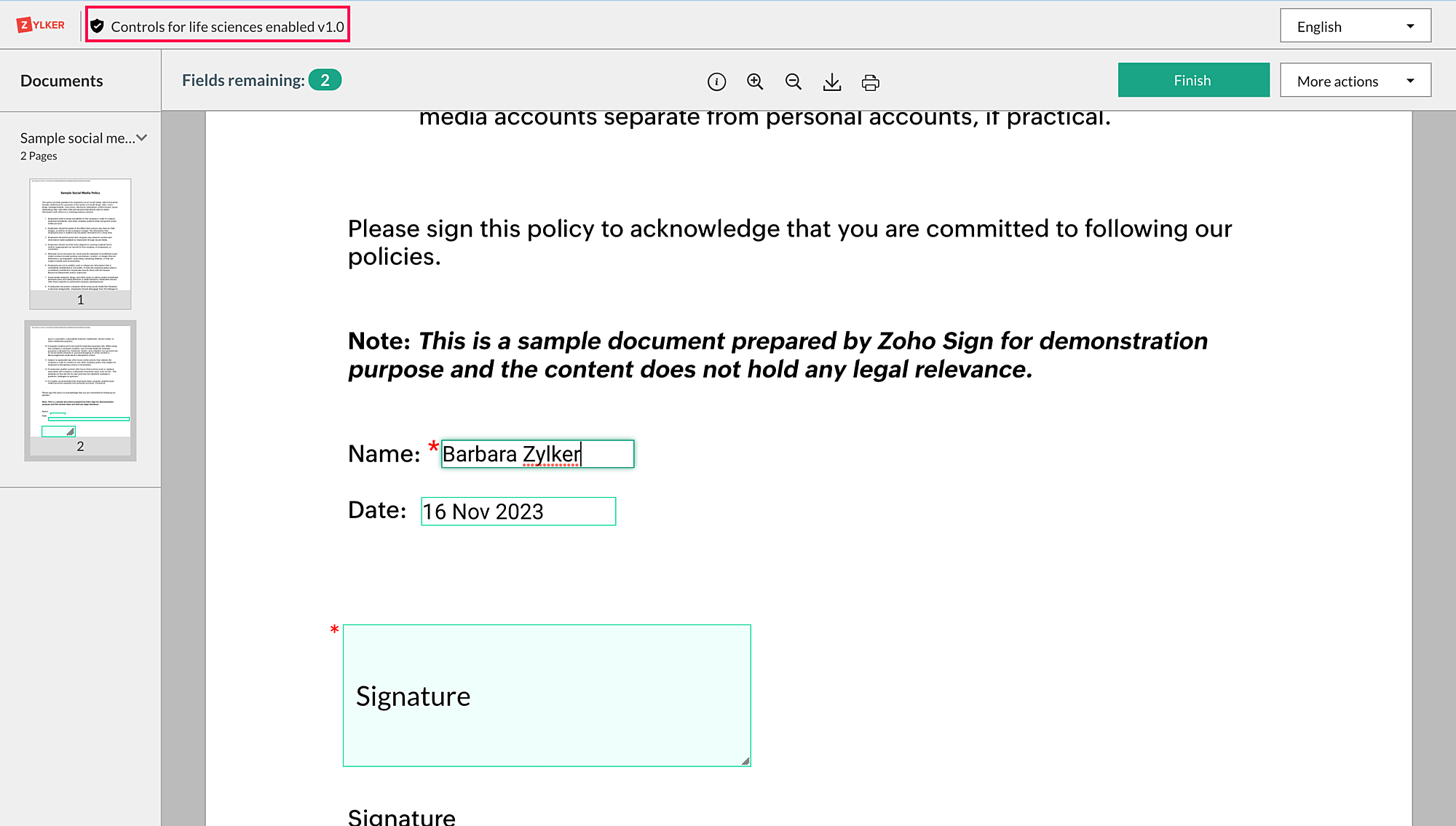Print the document
1456x826 pixels.
coord(870,82)
